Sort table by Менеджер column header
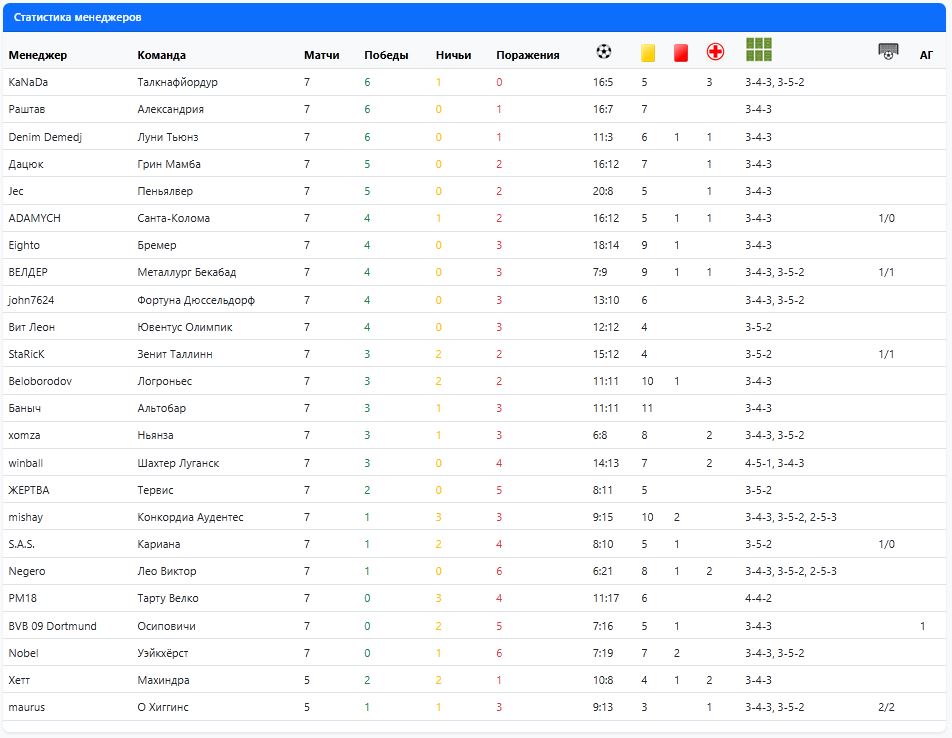952x738 pixels. (38, 56)
